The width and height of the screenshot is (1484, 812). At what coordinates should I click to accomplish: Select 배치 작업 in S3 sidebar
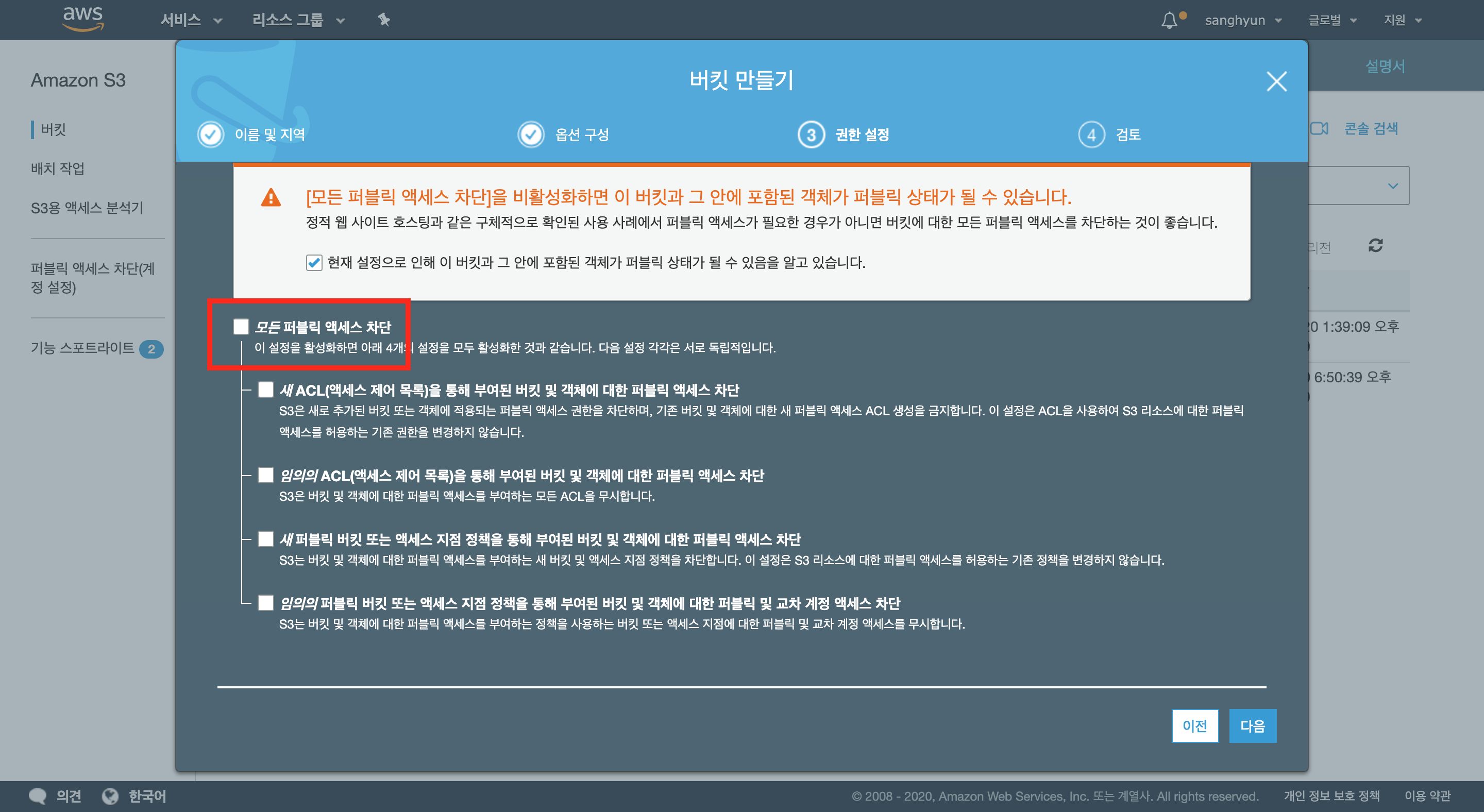tap(58, 168)
